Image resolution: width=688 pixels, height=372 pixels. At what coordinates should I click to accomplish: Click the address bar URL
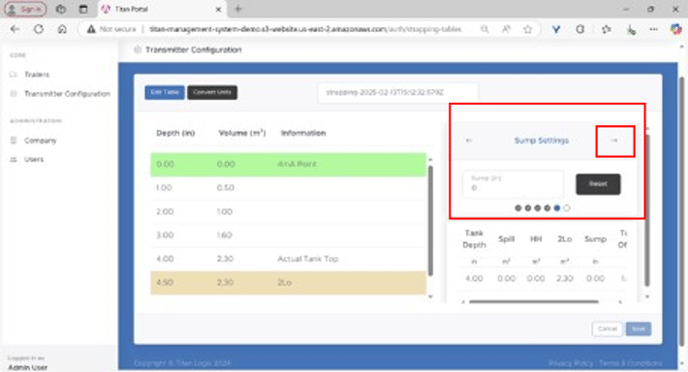pos(305,29)
